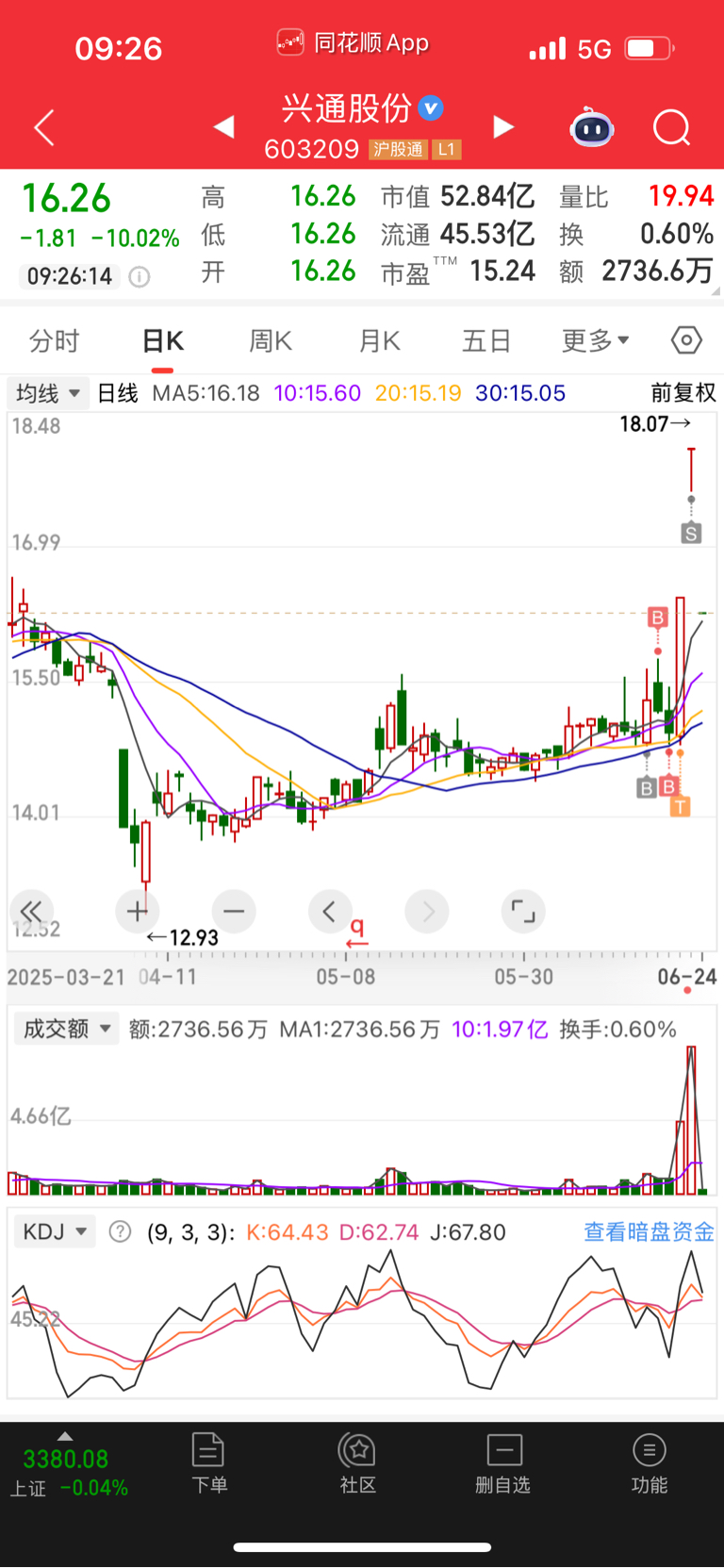The image size is (724, 1568).
Task: Tap the MA5:16.18 label
Action: point(206,393)
